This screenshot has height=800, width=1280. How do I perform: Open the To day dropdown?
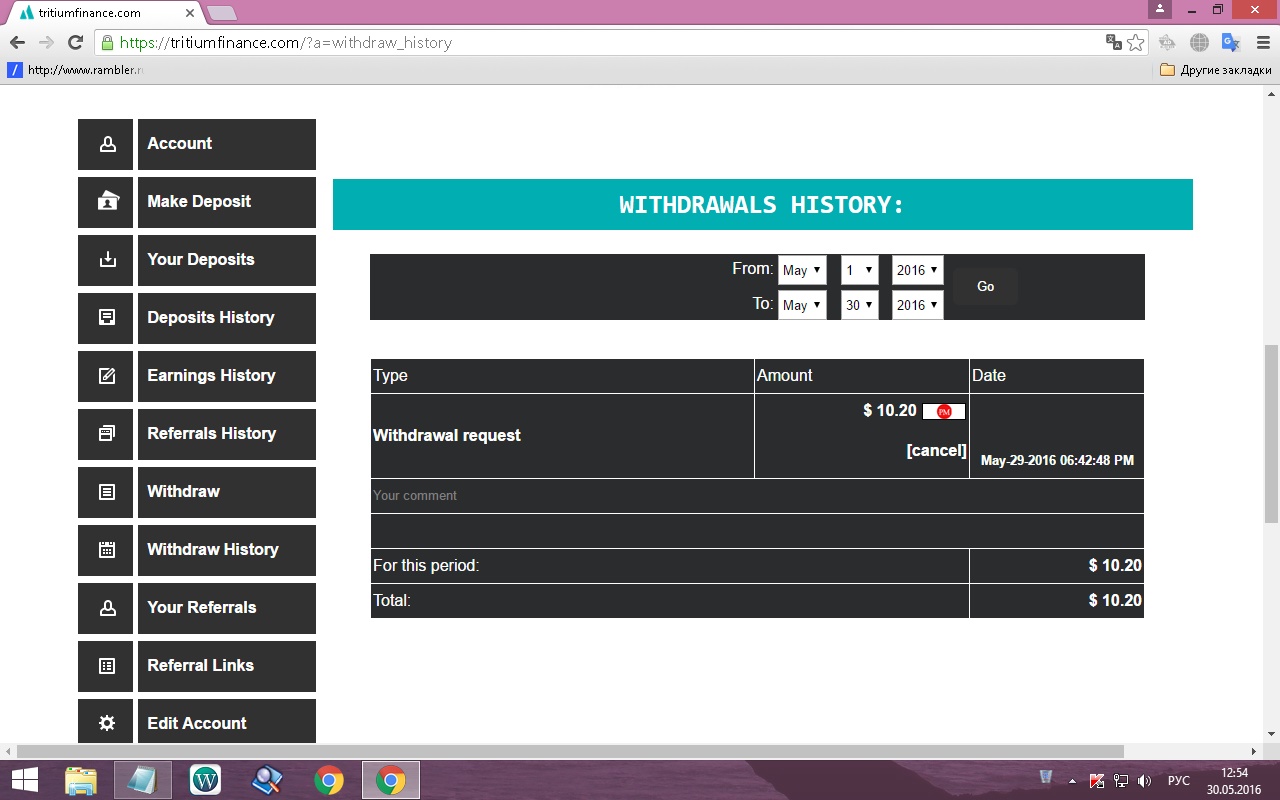pyautogui.click(x=859, y=305)
